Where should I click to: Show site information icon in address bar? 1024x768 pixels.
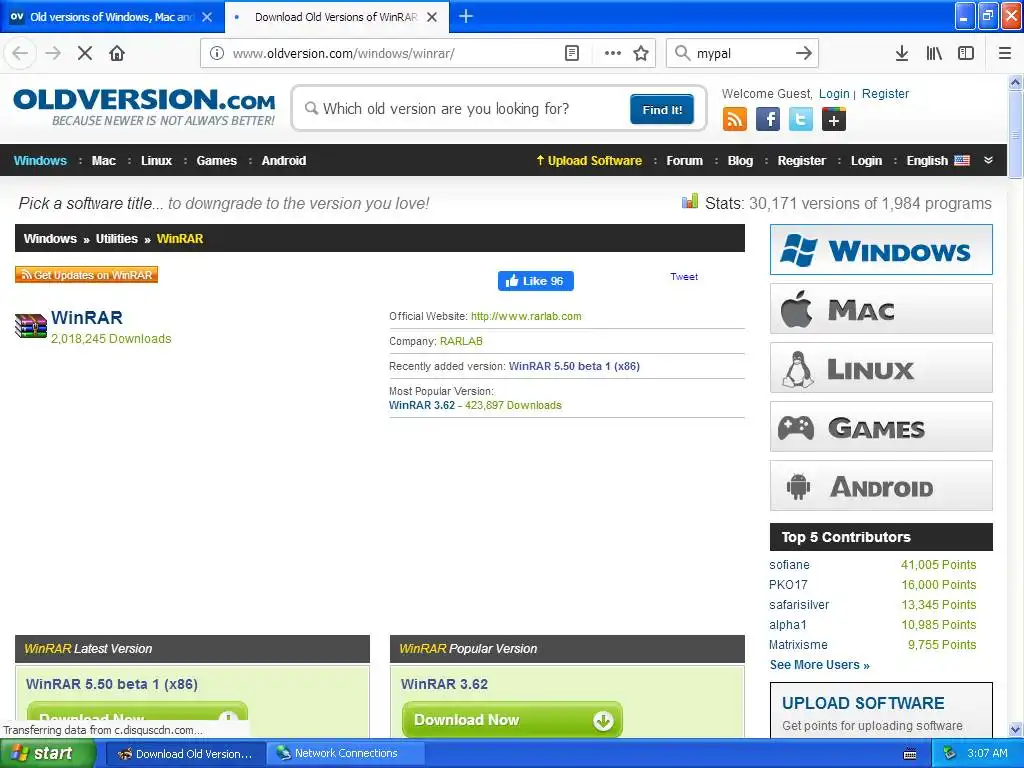point(217,53)
